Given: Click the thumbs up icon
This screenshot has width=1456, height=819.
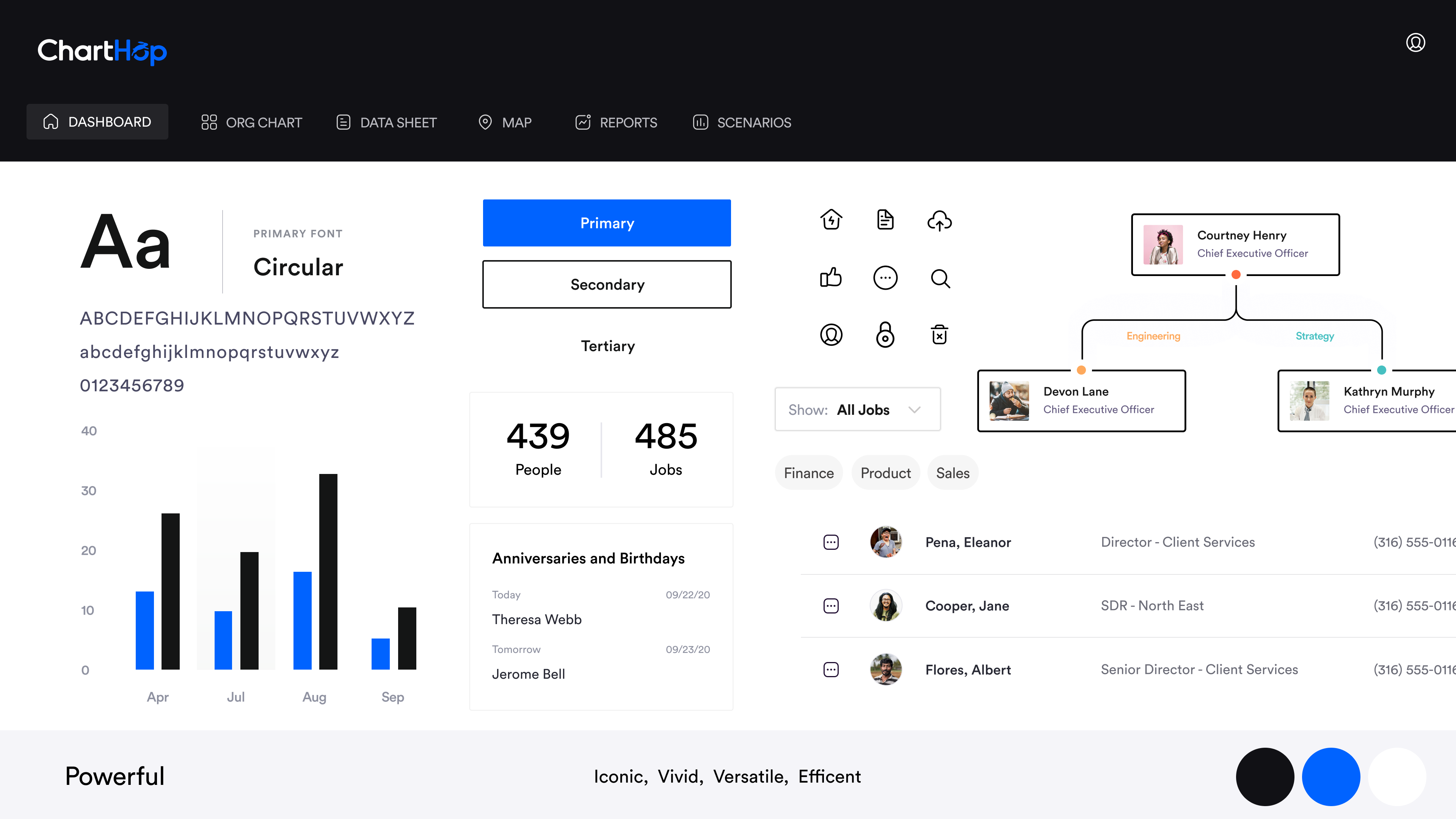Looking at the screenshot, I should (x=830, y=278).
